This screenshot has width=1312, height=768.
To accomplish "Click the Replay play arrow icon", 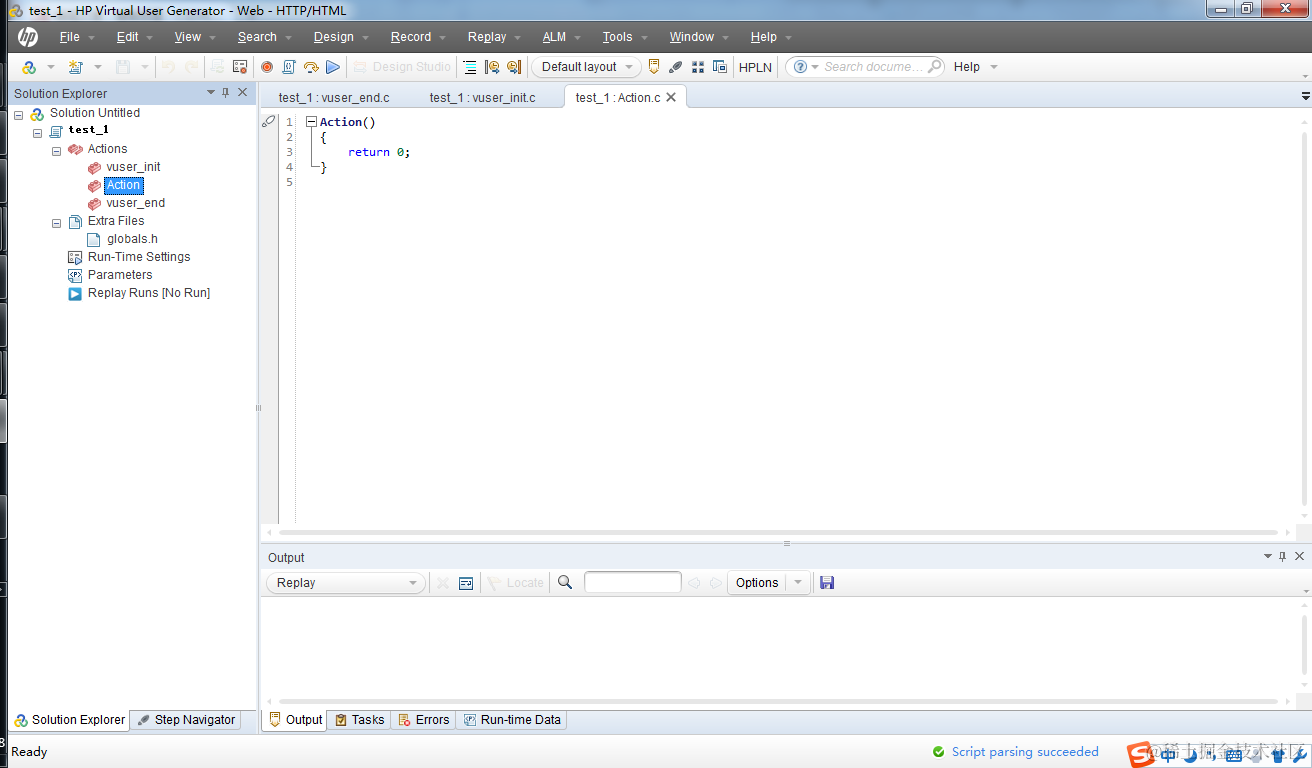I will pyautogui.click(x=333, y=67).
